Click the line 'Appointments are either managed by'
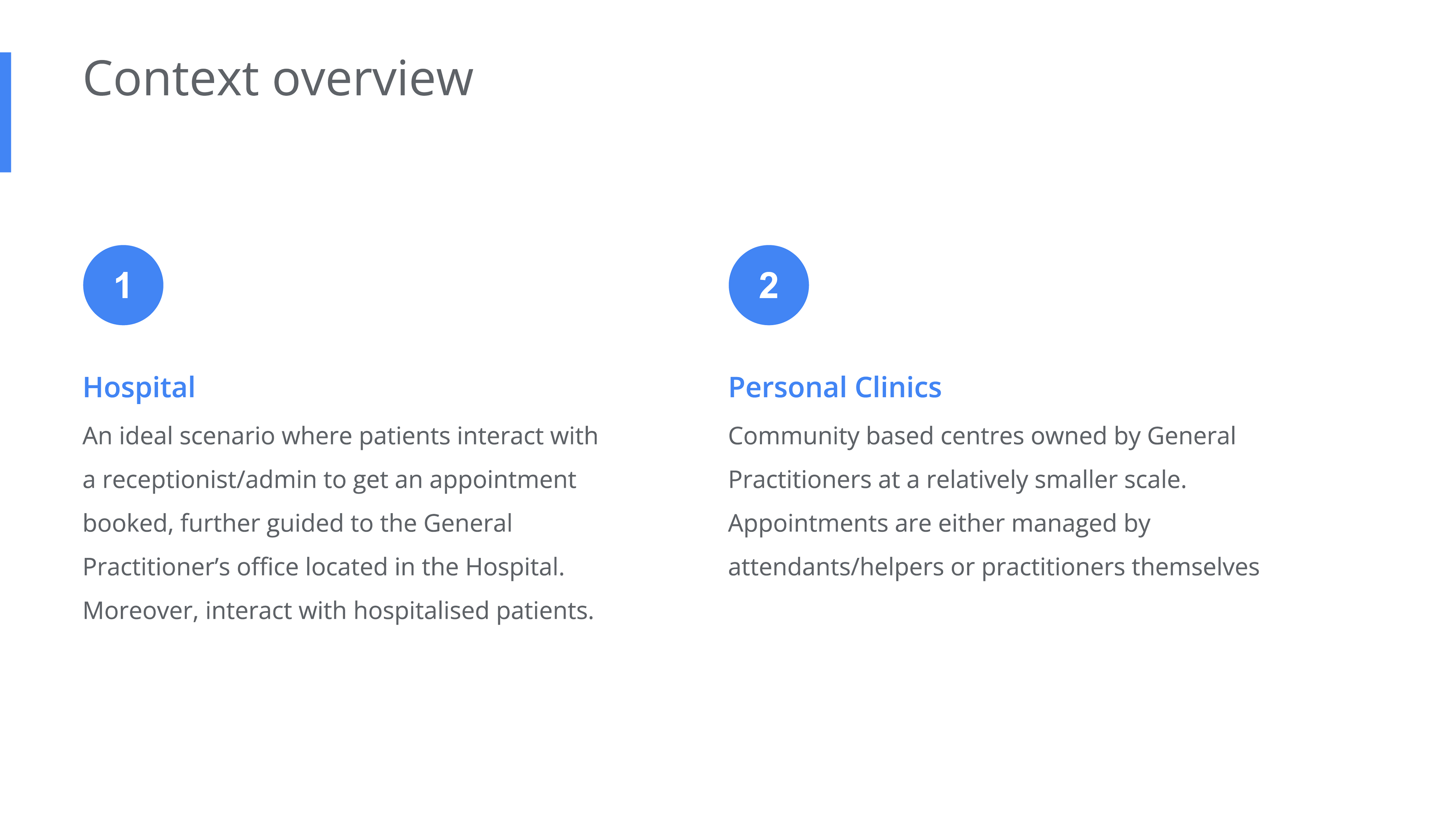Viewport: 1456px width, 819px height. (x=940, y=523)
